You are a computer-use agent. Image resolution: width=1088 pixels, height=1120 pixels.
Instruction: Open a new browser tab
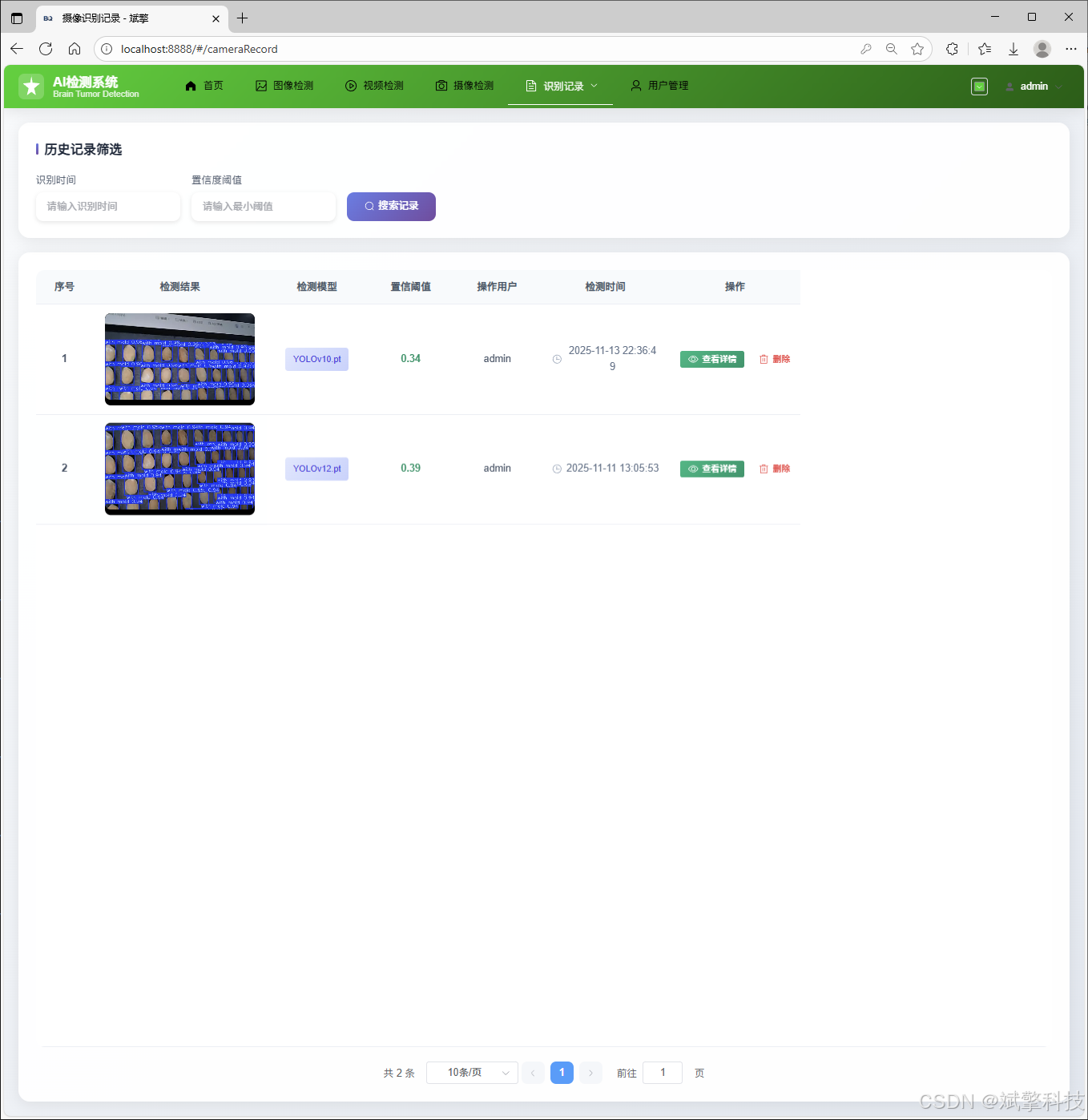pyautogui.click(x=243, y=18)
